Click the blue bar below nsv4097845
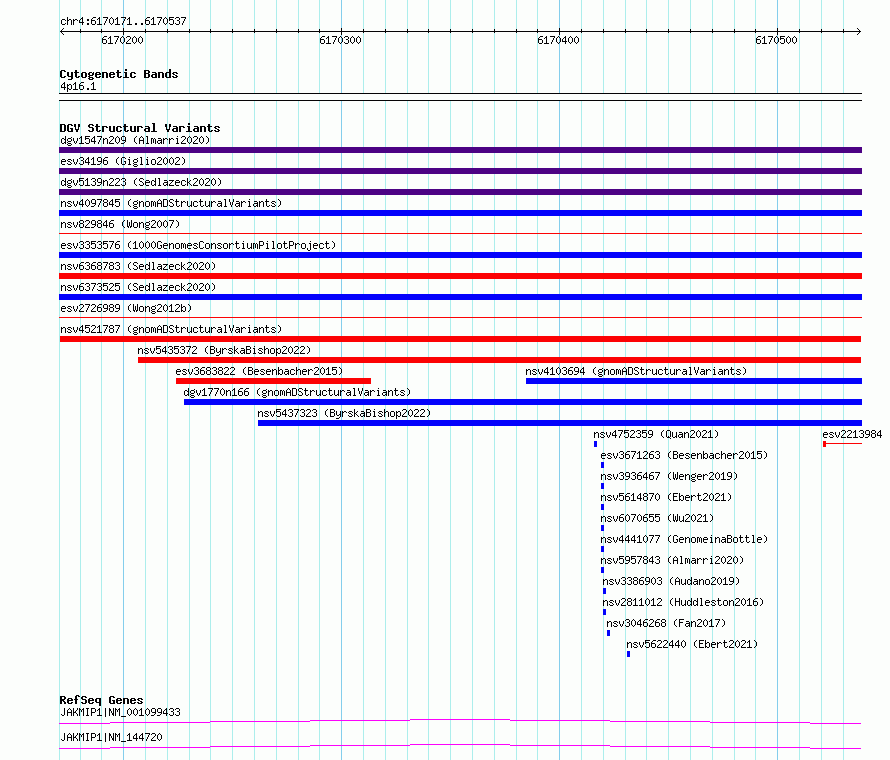The width and height of the screenshot is (890, 760). [x=460, y=213]
